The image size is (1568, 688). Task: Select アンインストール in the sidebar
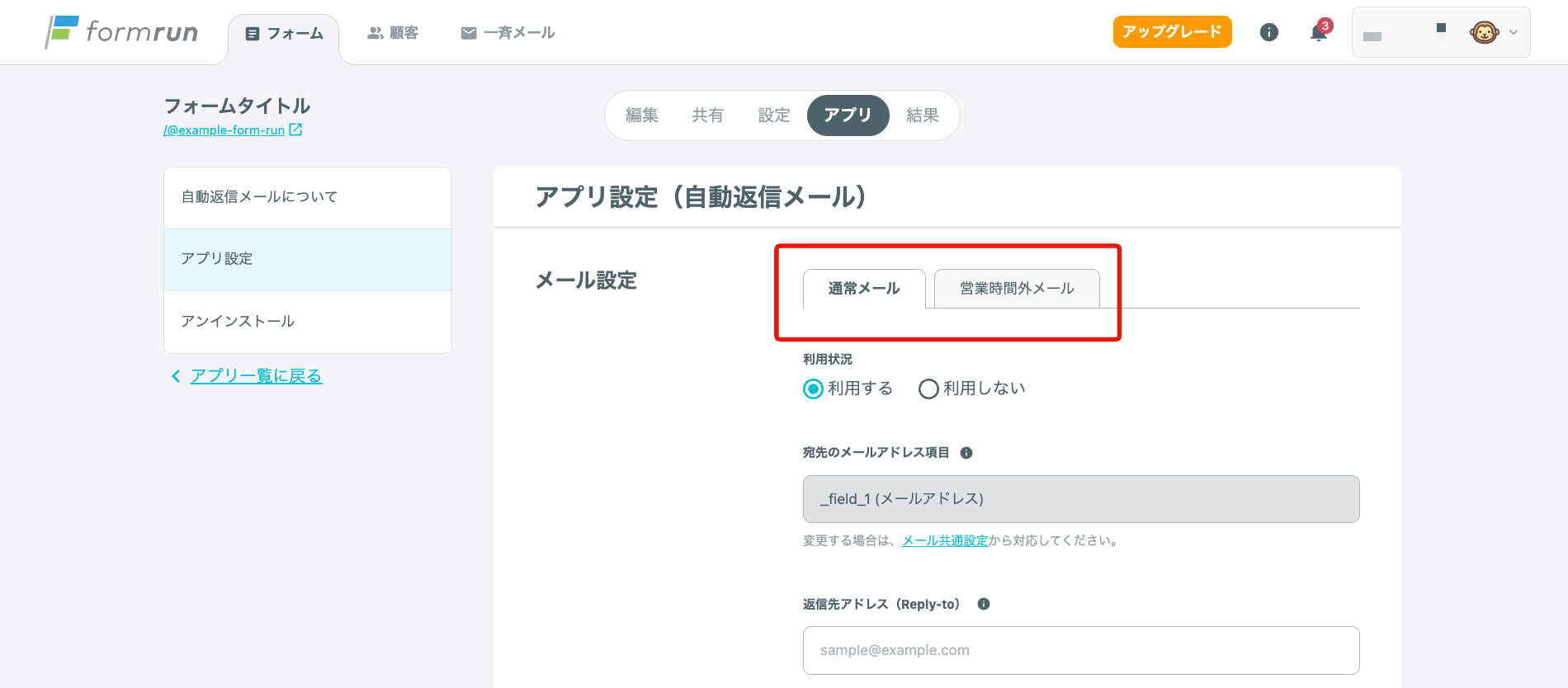point(239,321)
